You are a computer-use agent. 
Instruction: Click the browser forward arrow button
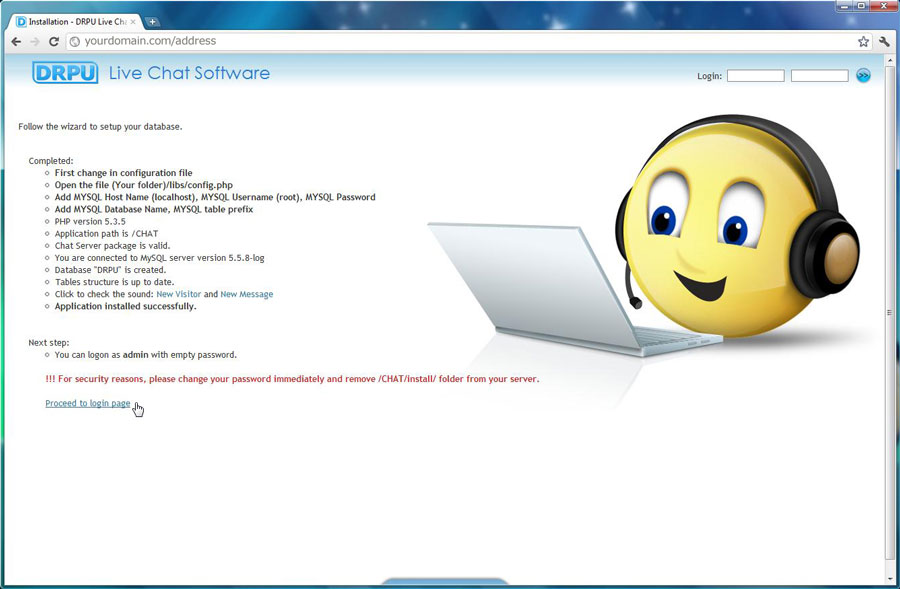click(x=35, y=42)
